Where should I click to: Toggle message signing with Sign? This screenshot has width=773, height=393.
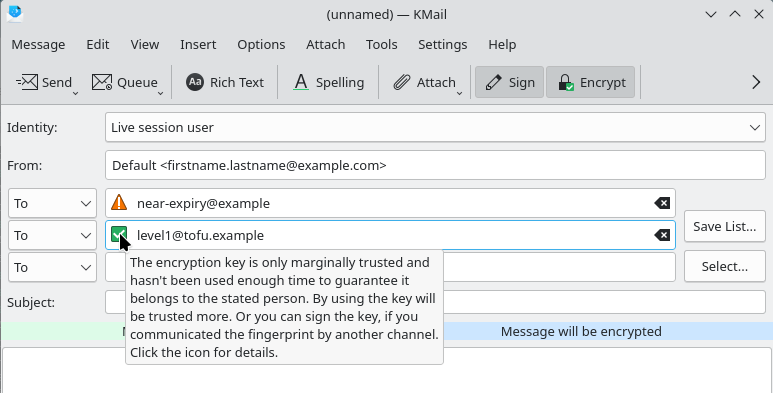click(509, 82)
